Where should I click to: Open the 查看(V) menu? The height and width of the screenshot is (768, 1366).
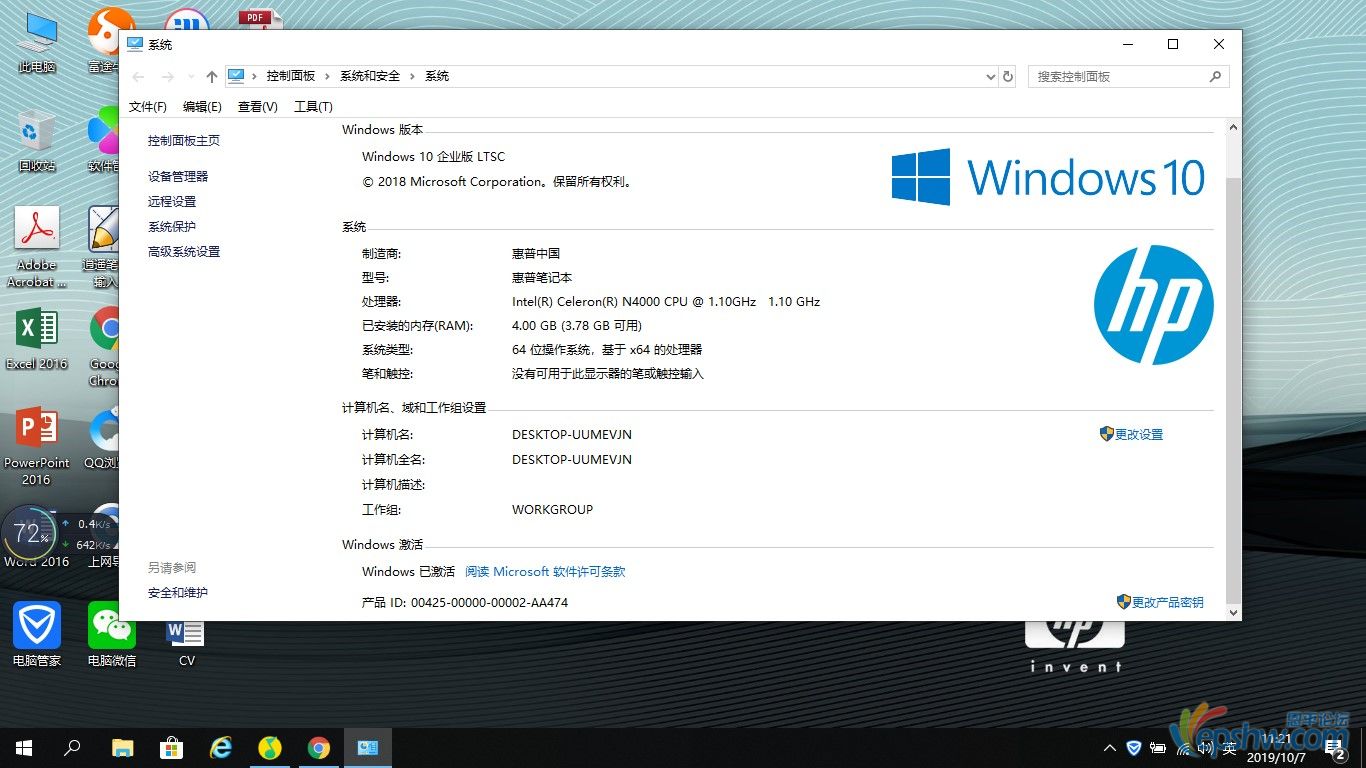point(257,106)
